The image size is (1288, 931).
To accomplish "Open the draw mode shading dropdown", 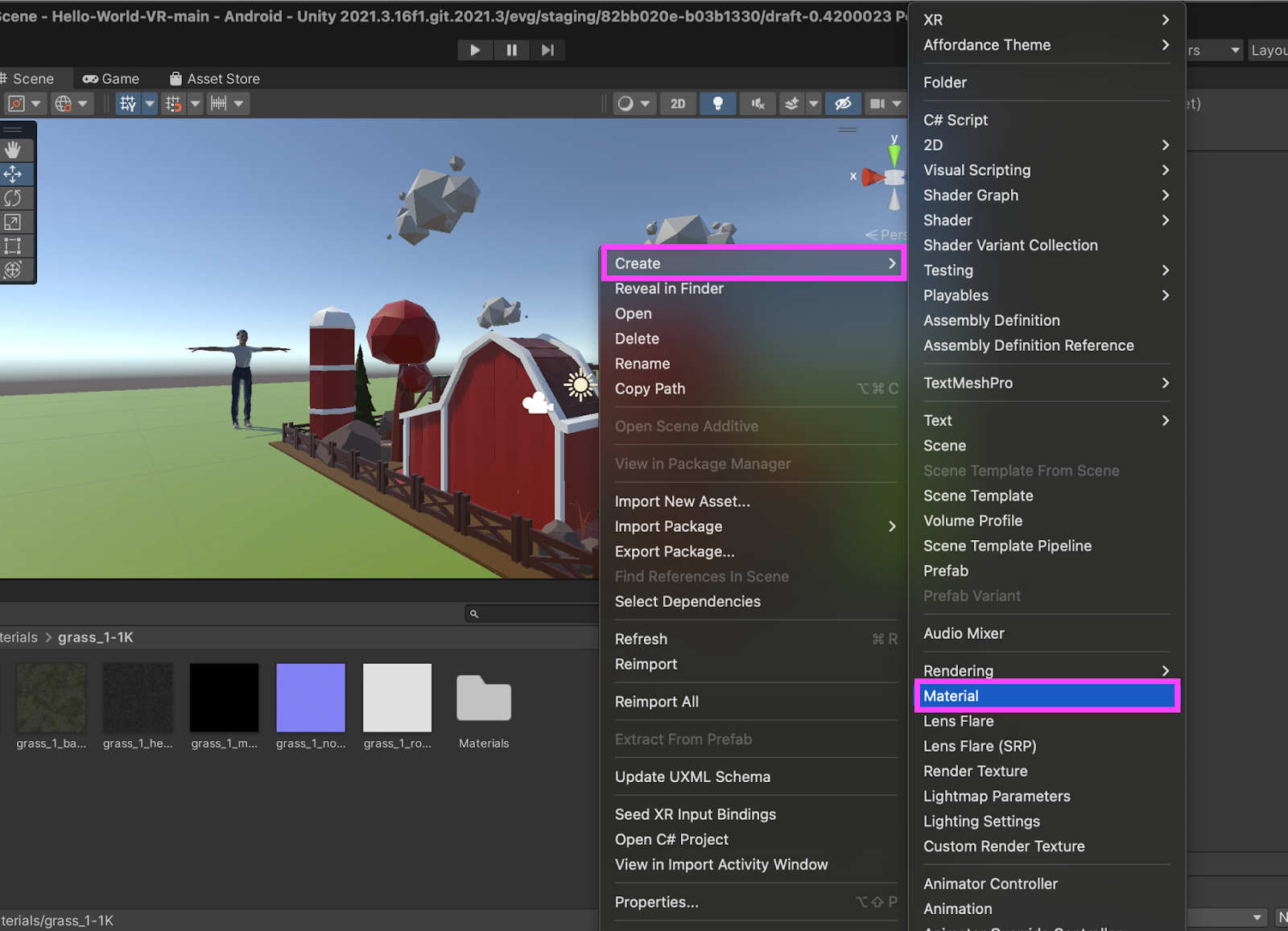I will coord(634,104).
